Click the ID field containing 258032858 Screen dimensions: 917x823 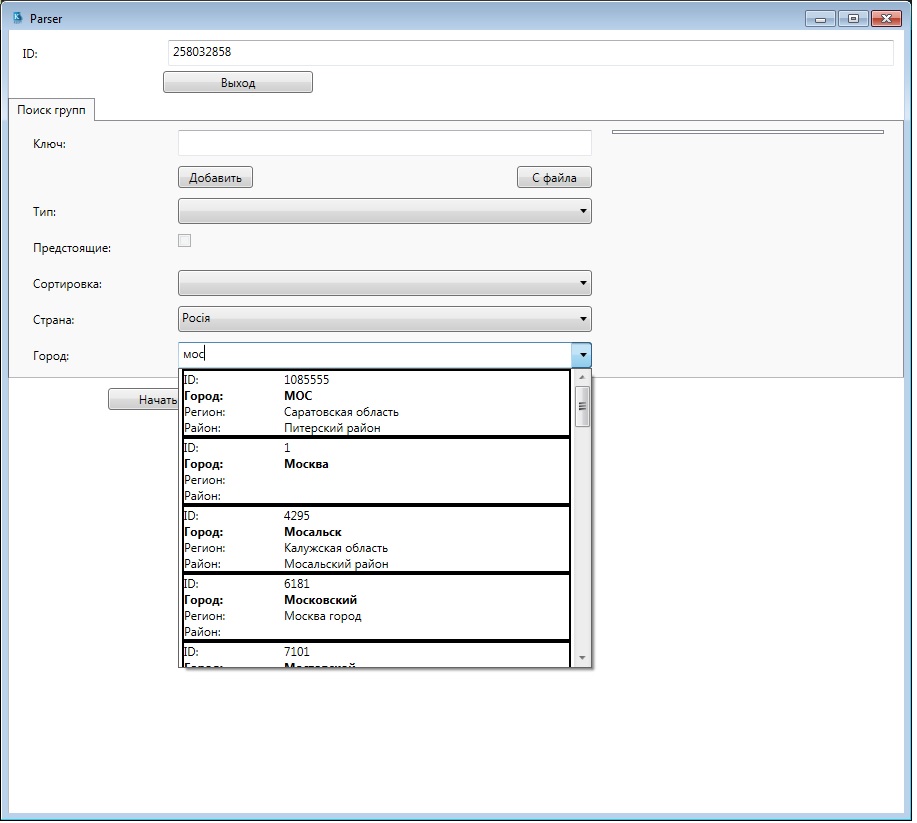tap(530, 53)
